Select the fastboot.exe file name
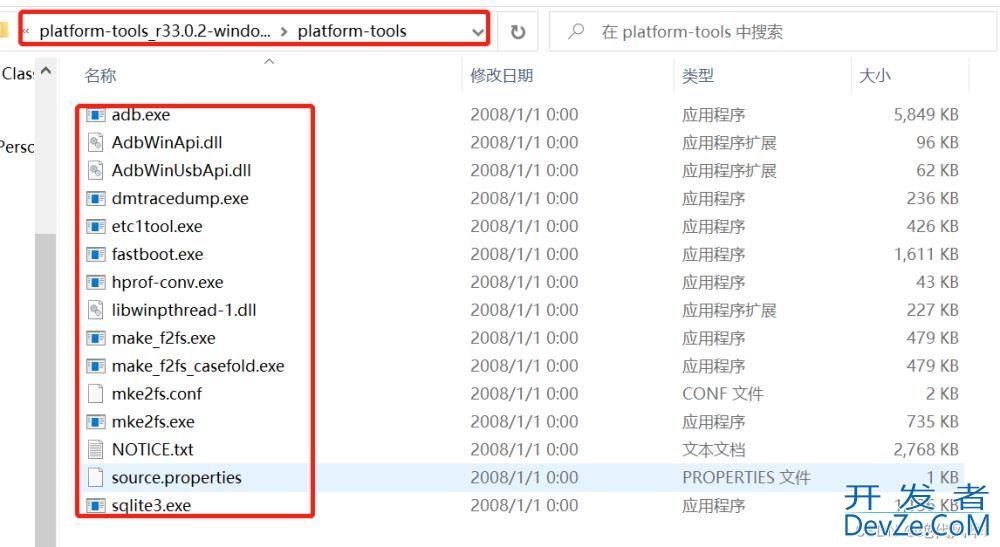Screen dimensions: 1000x547 pyautogui.click(x=158, y=254)
